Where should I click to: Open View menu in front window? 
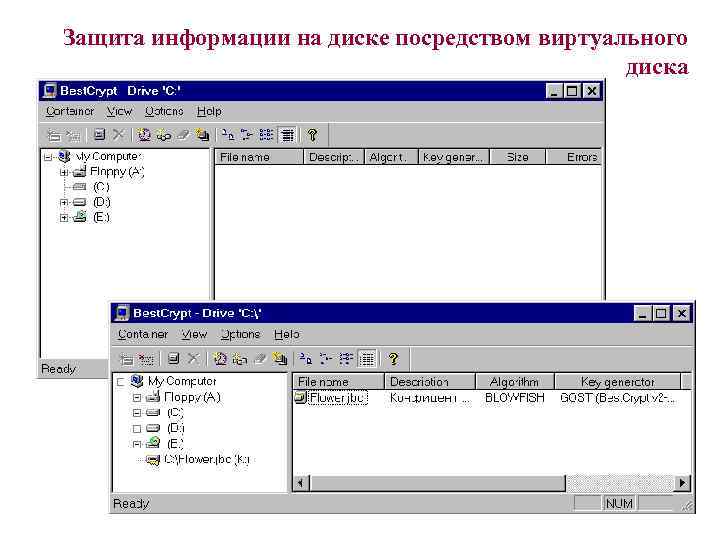[194, 334]
